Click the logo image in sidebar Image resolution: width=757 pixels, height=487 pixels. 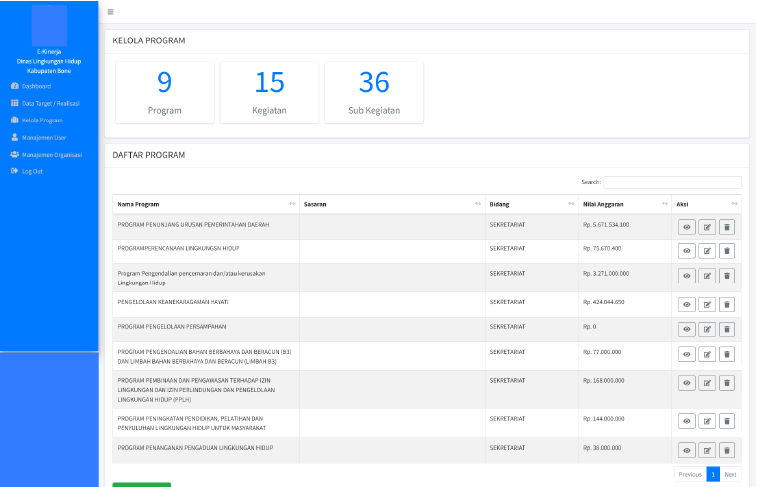(49, 26)
